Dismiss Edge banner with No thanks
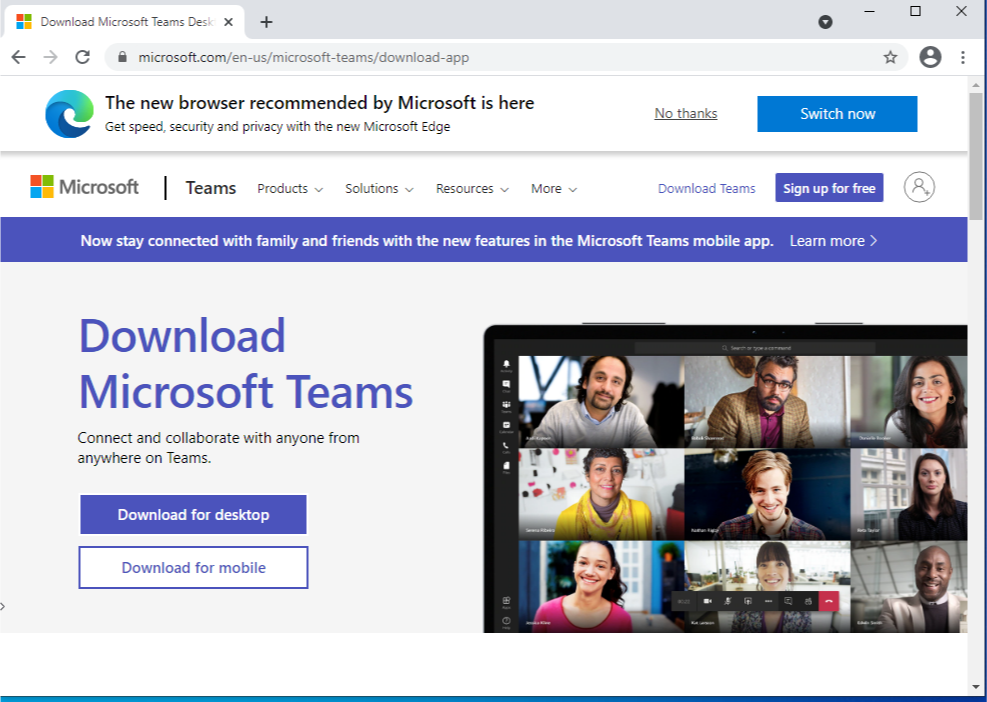This screenshot has width=987, height=702. coord(685,113)
